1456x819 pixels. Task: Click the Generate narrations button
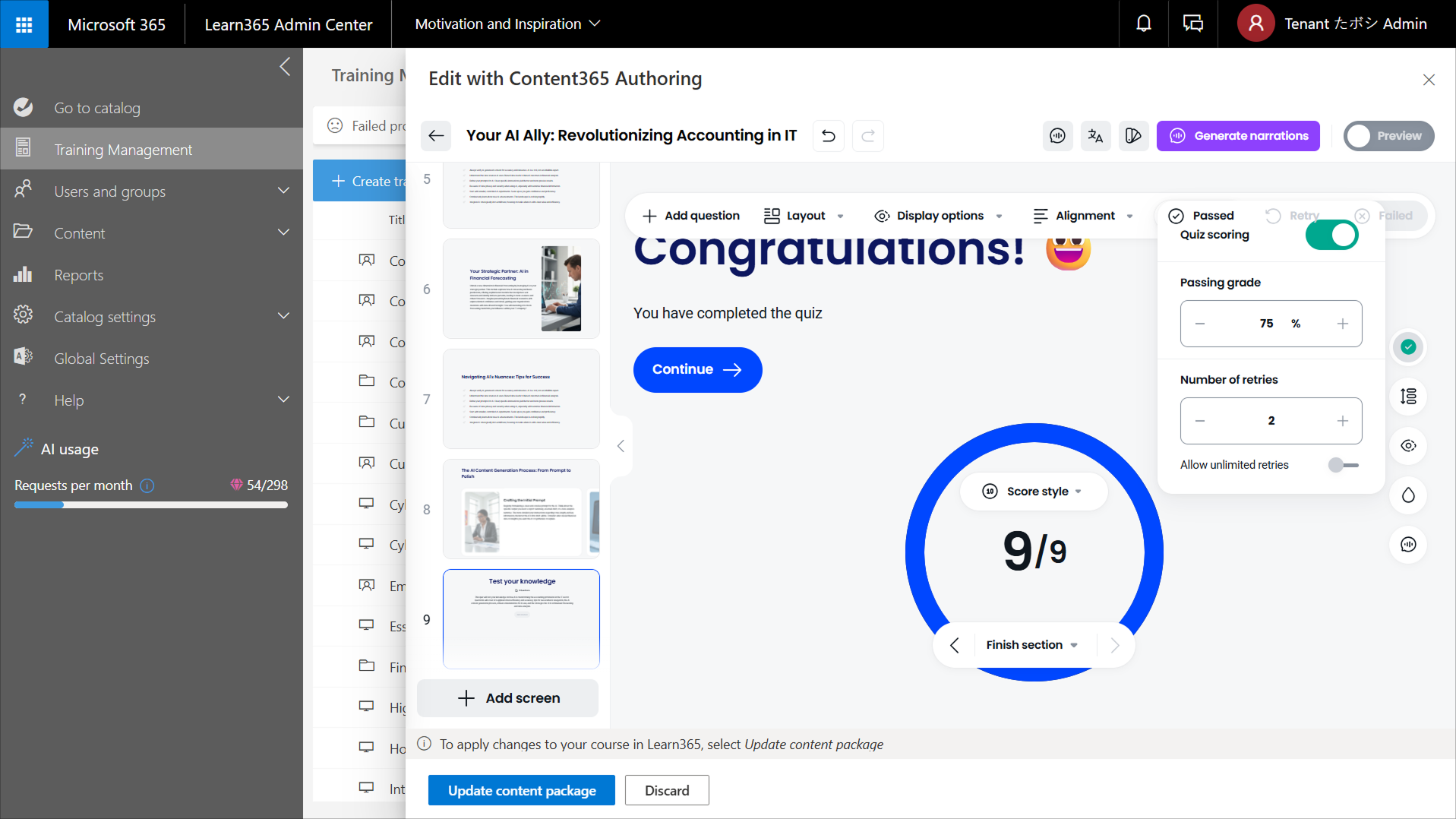pyautogui.click(x=1238, y=136)
